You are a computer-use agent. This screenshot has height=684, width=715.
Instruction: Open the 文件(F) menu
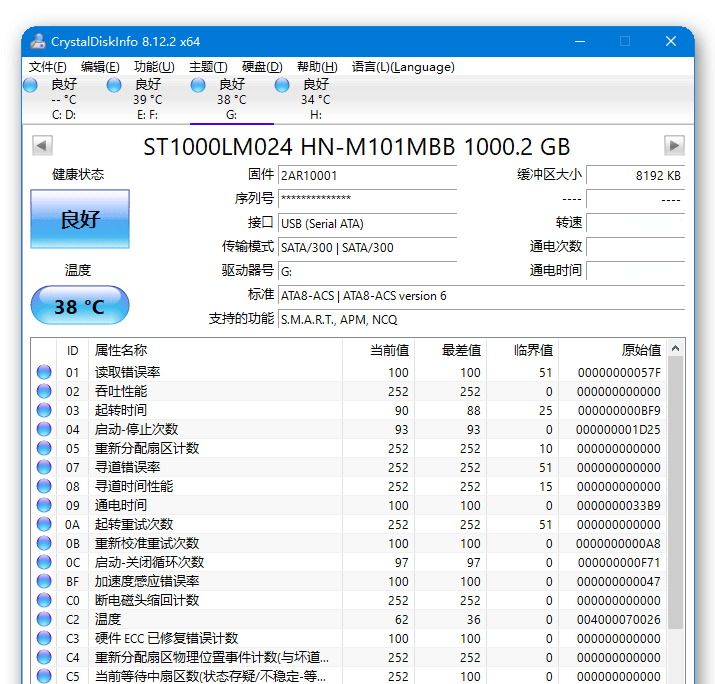tap(47, 67)
